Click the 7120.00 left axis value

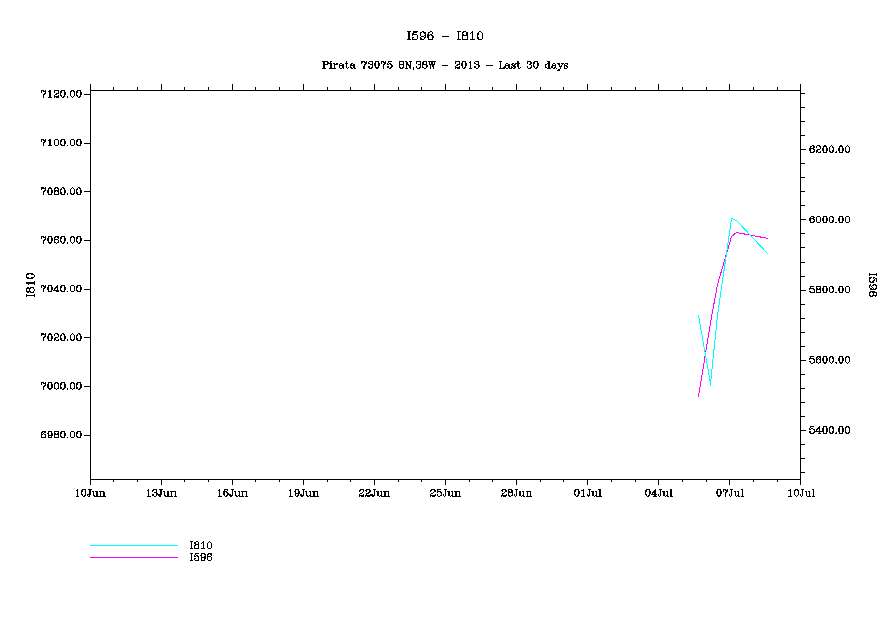[x=60, y=94]
